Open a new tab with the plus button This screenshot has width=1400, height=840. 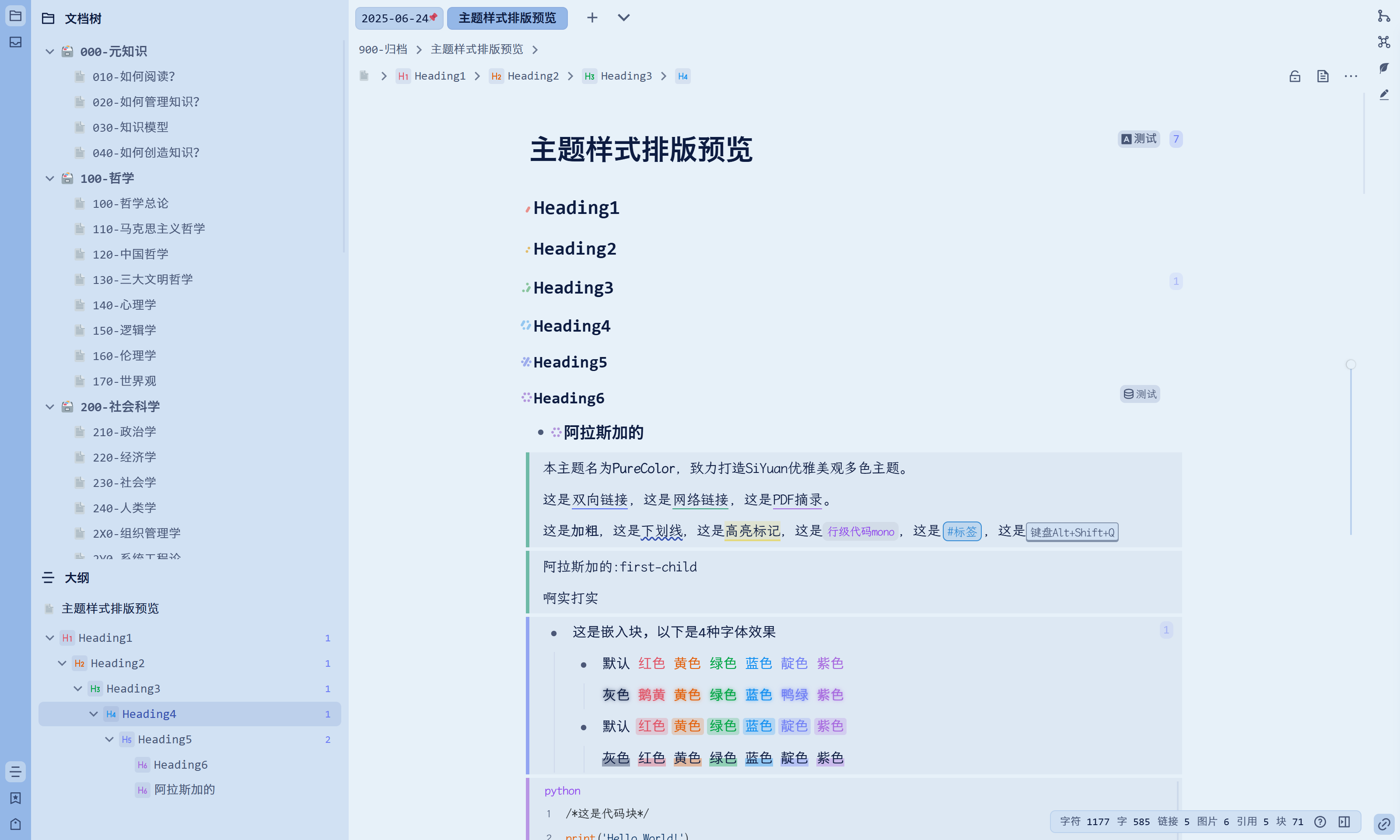coord(591,17)
